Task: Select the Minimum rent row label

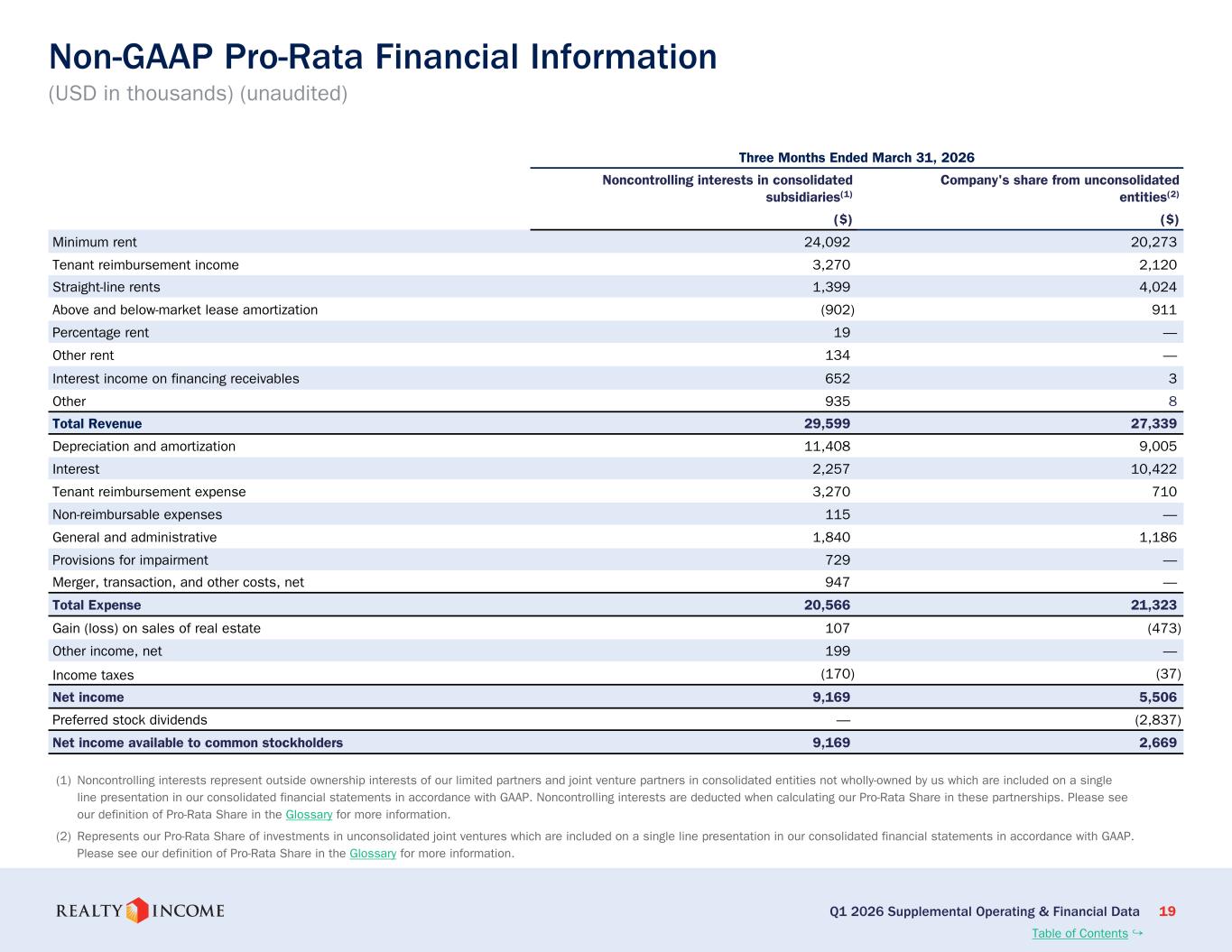Action: pos(95,242)
